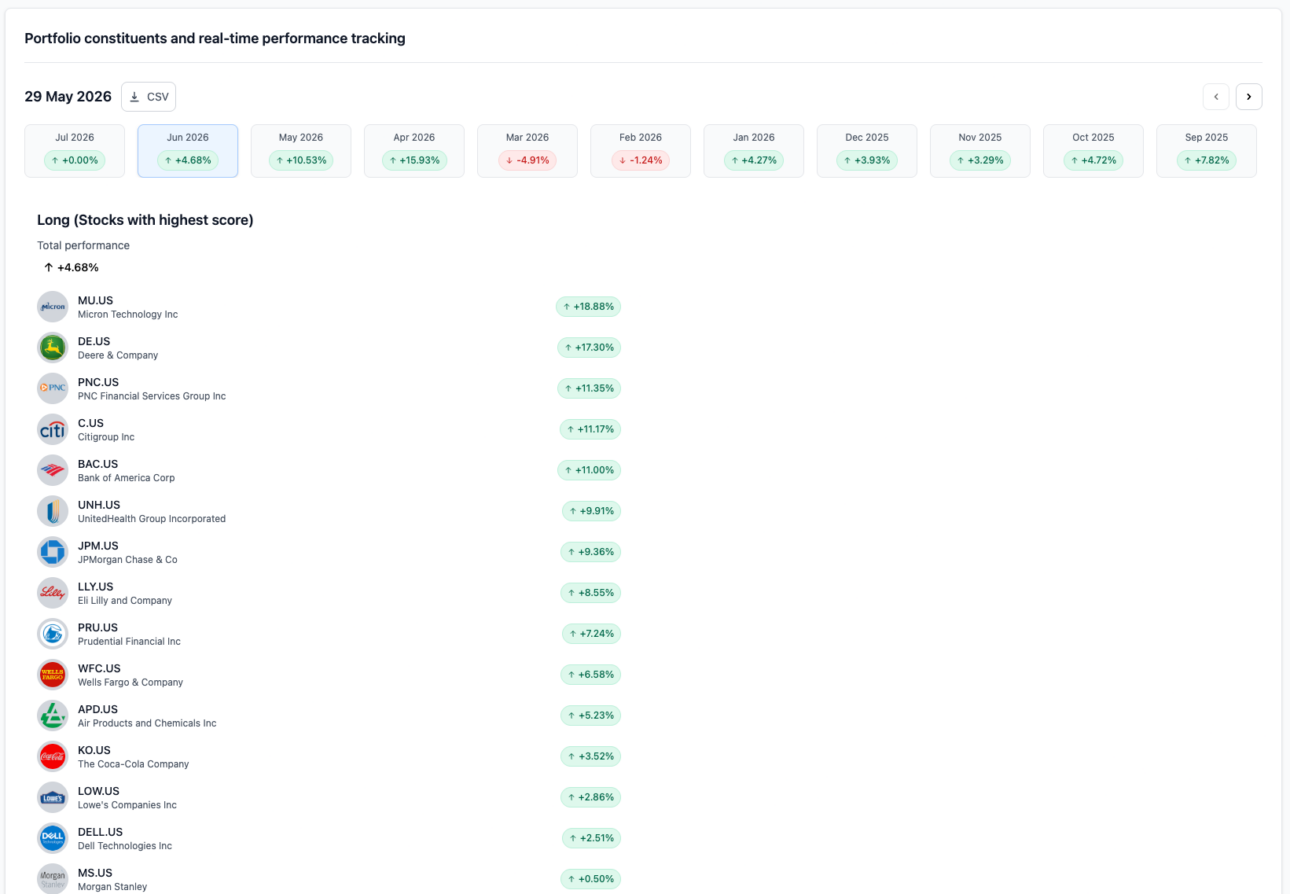Click the +9.91% UnitedHealth performance badge
Viewport: 1290px width, 894px height.
(x=591, y=511)
